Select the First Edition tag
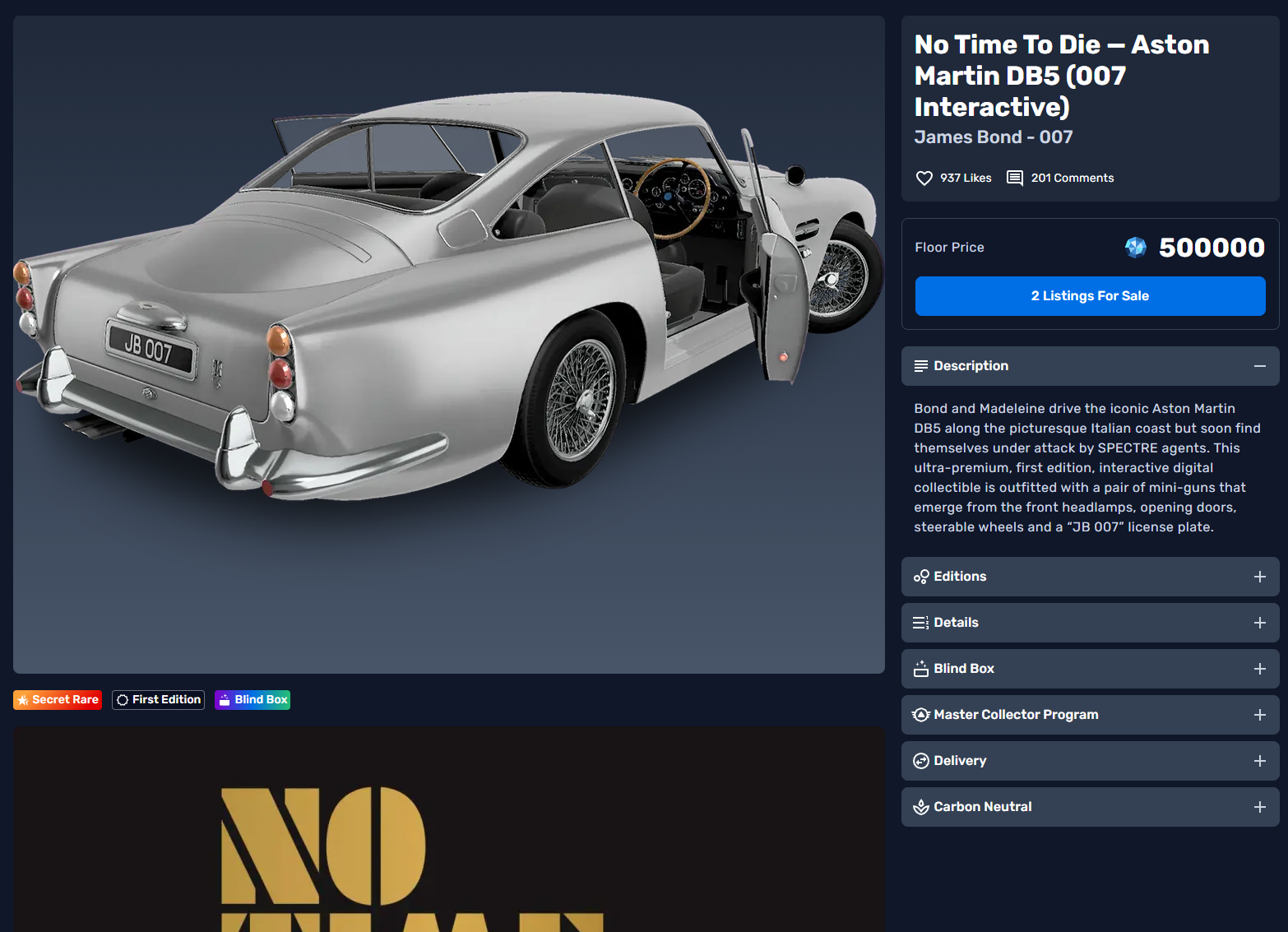 (x=158, y=700)
